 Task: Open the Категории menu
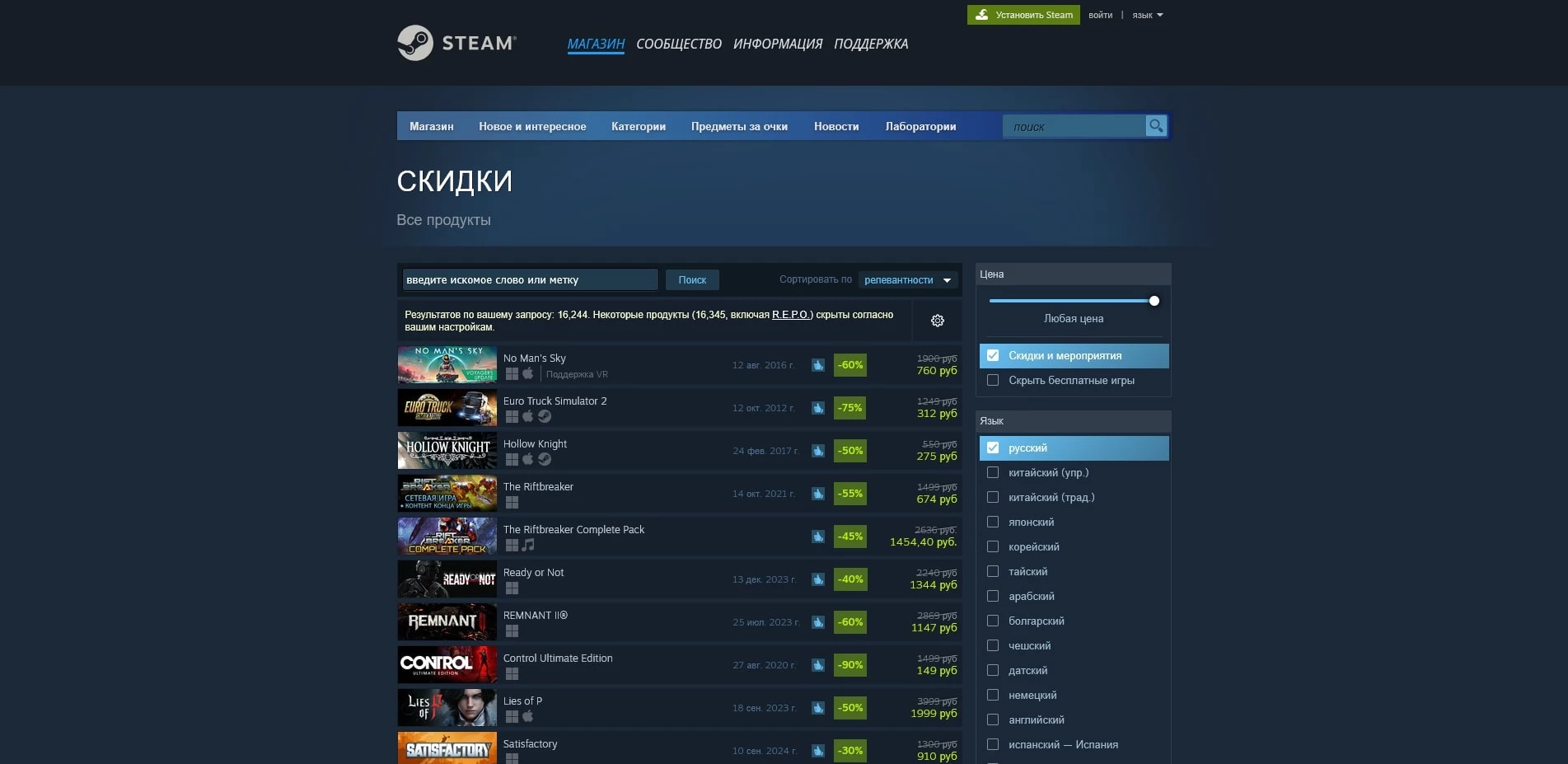pos(638,126)
